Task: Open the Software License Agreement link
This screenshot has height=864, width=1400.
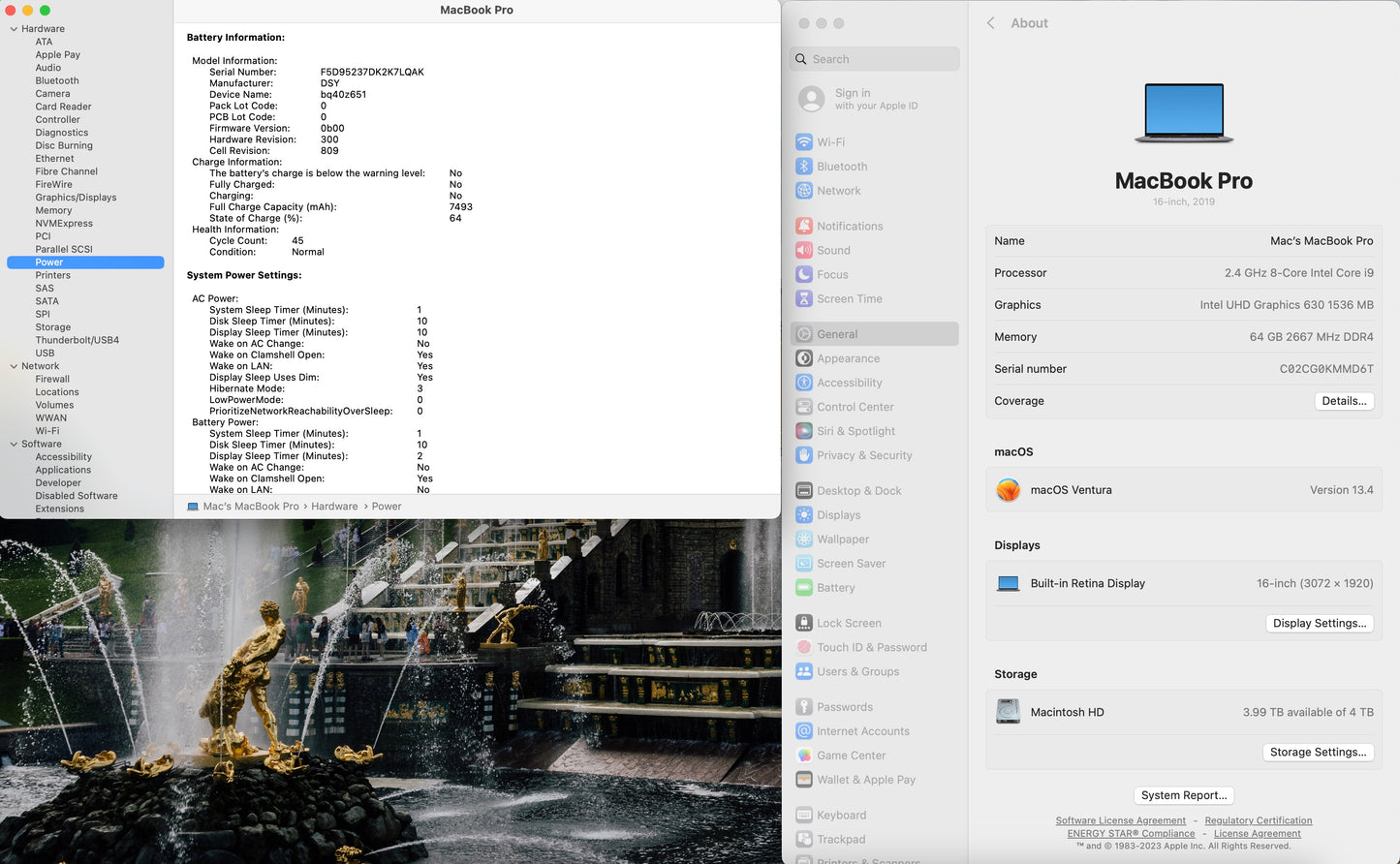Action: [1121, 820]
